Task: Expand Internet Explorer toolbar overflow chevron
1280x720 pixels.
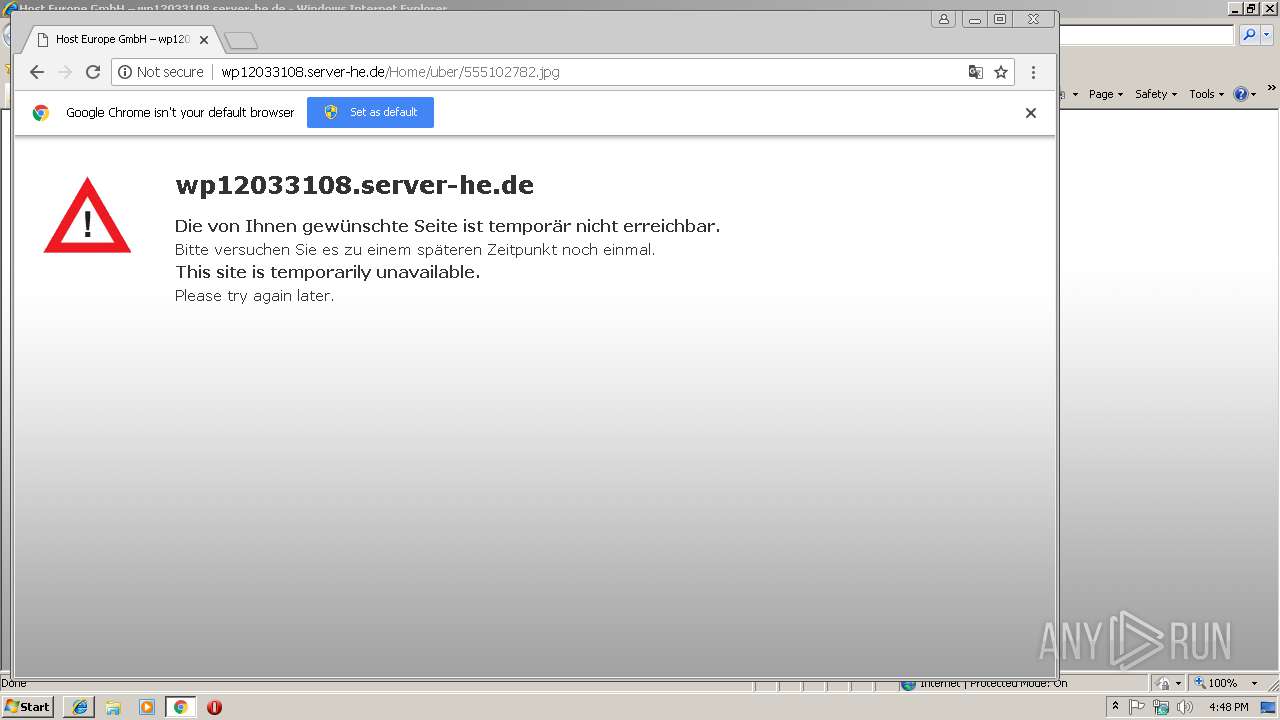Action: (1270, 90)
